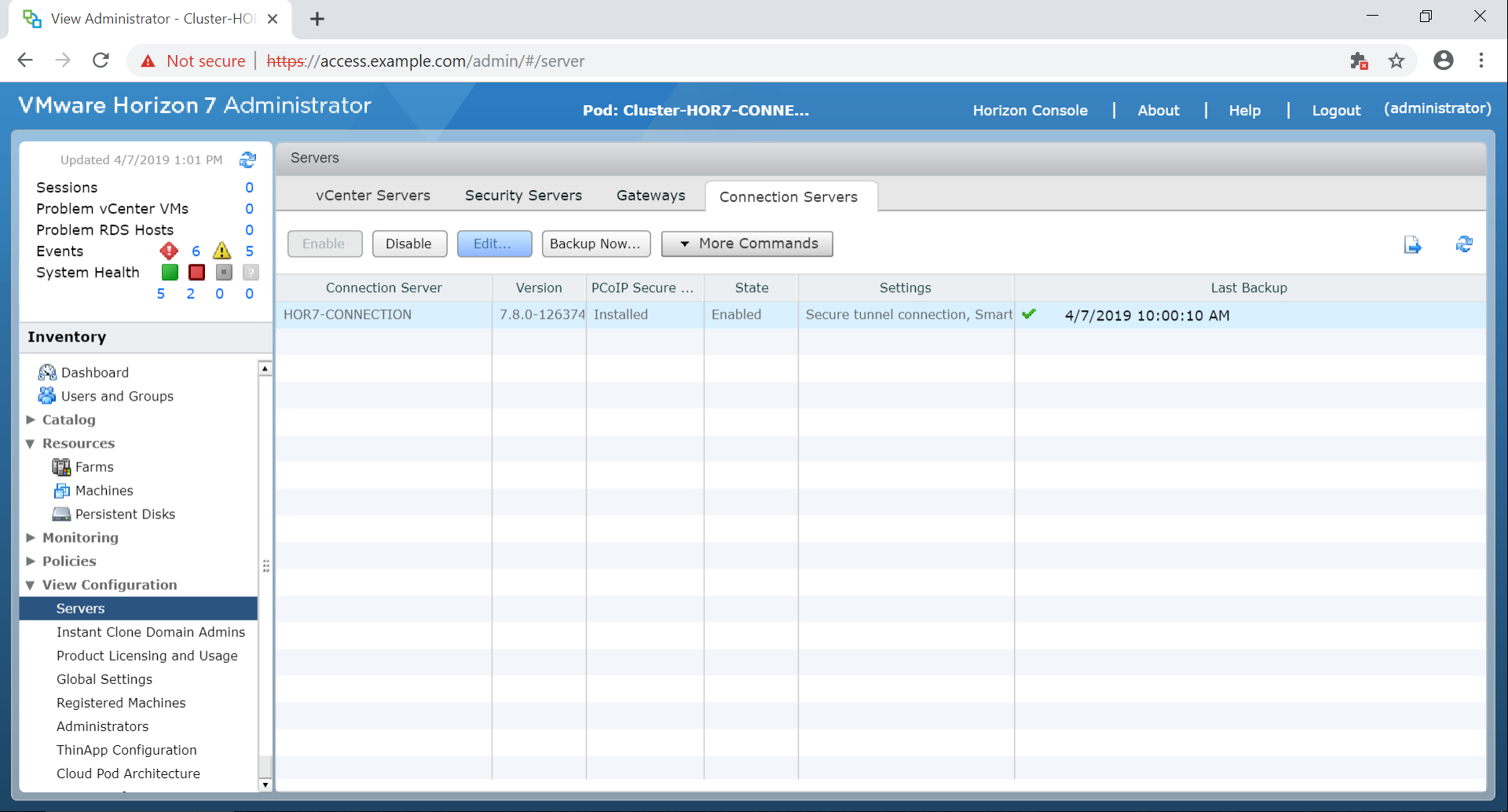Open Chrome three-dot menu
The image size is (1508, 812).
click(1481, 60)
